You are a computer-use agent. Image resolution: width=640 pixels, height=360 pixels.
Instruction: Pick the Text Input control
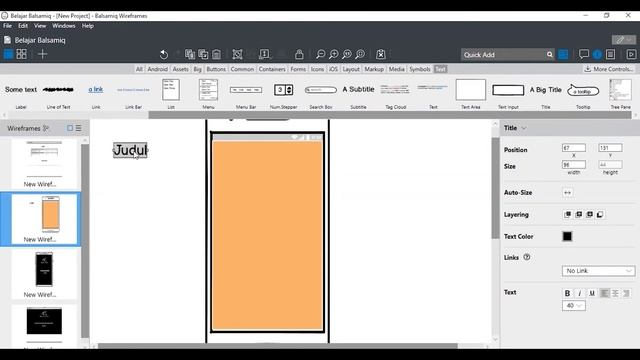[508, 90]
